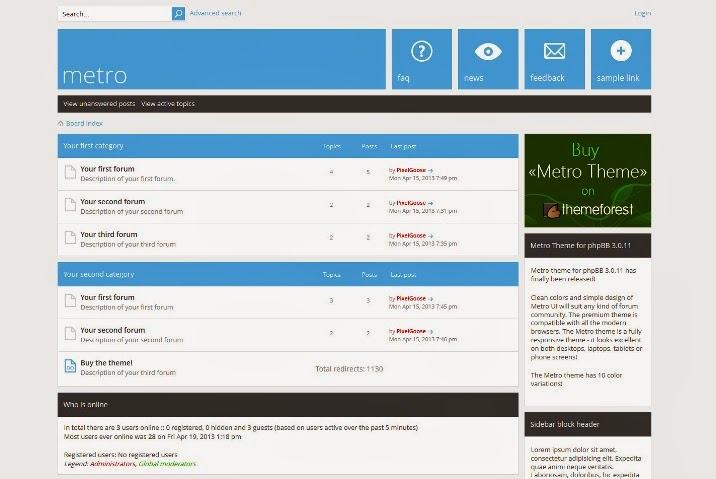
Task: Click the document icon beside Your third forum in first category
Action: (x=70, y=237)
